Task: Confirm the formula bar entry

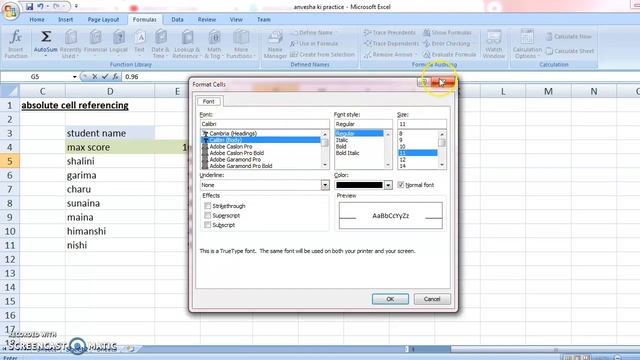Action: [x=105, y=76]
